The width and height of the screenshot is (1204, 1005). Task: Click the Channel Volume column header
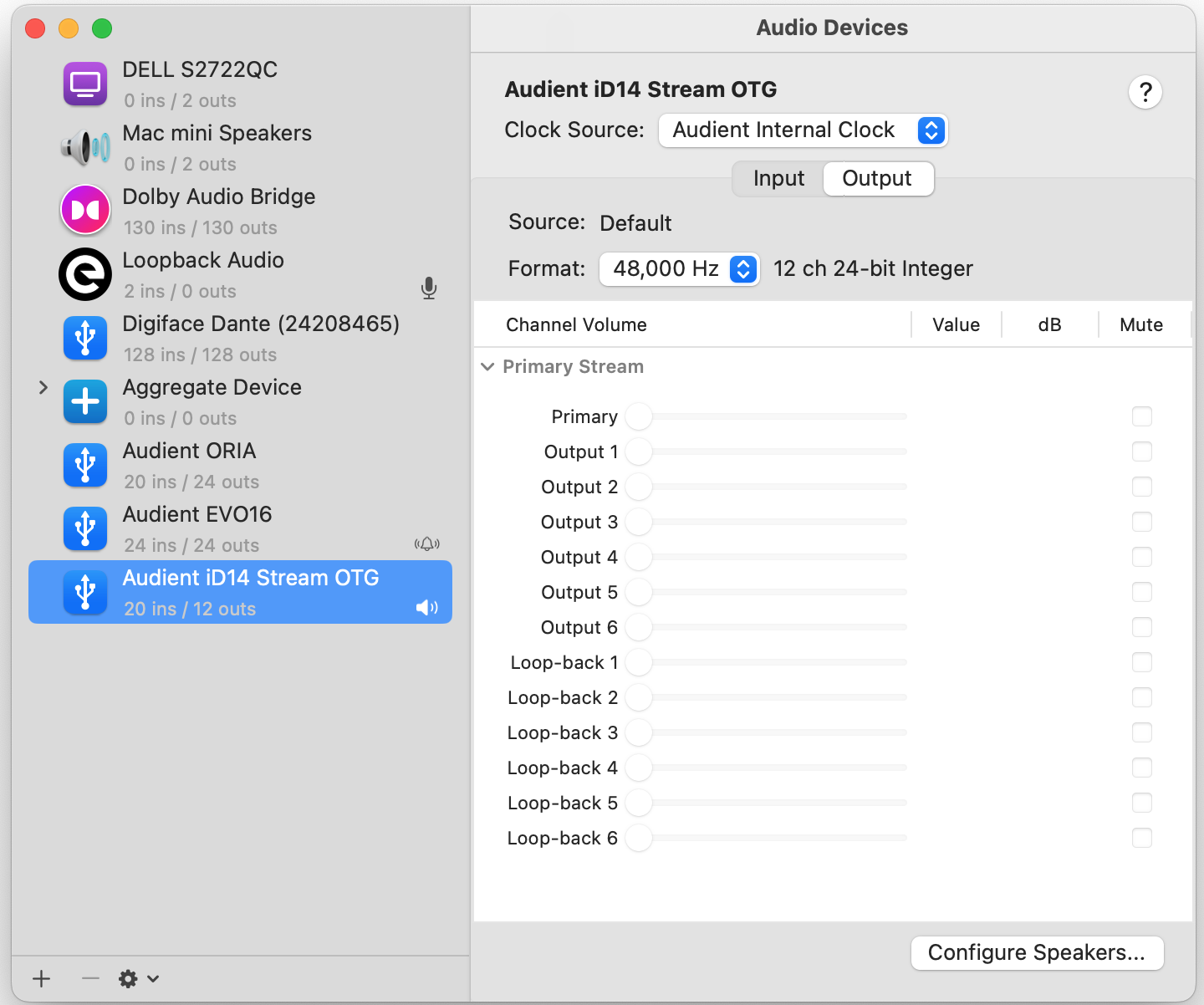[x=576, y=325]
